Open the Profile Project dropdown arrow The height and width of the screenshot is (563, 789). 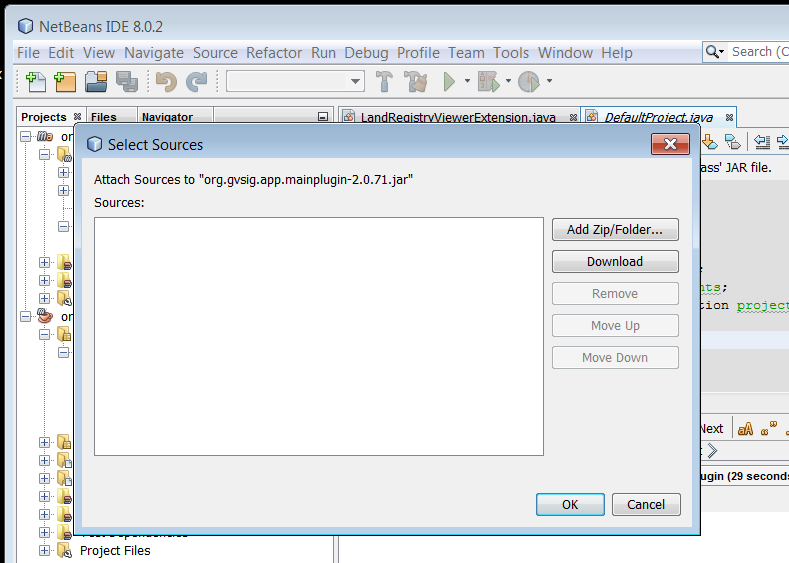click(x=549, y=82)
